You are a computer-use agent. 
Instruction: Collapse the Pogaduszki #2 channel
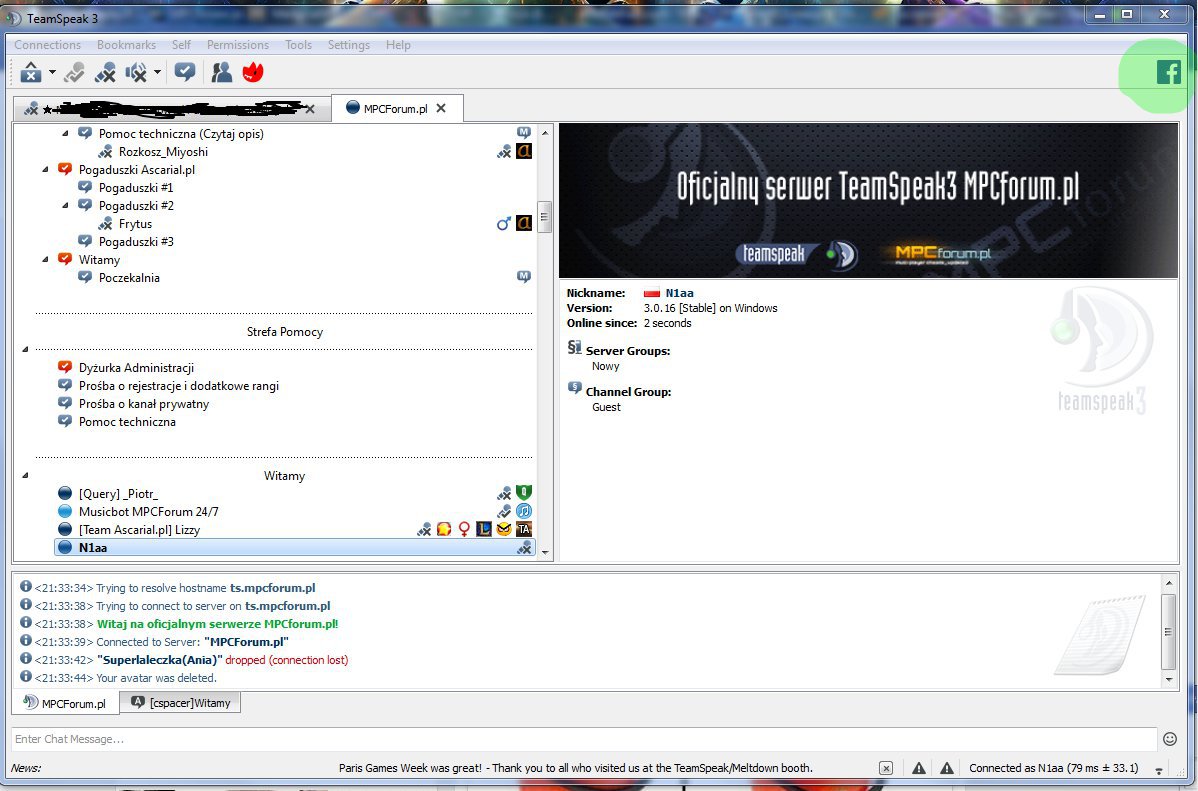pyautogui.click(x=65, y=206)
